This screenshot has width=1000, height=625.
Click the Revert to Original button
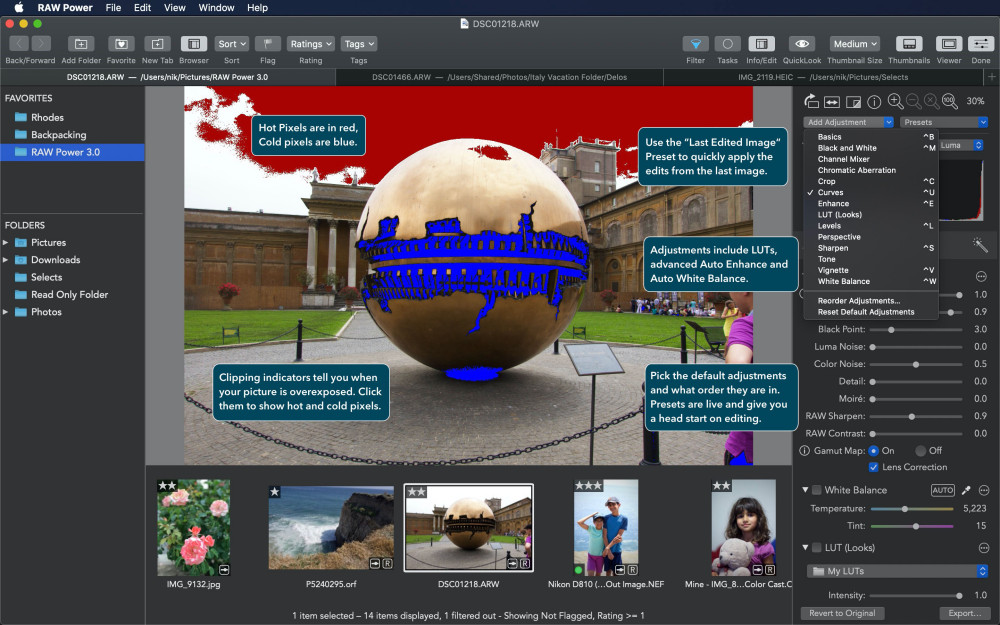(842, 614)
